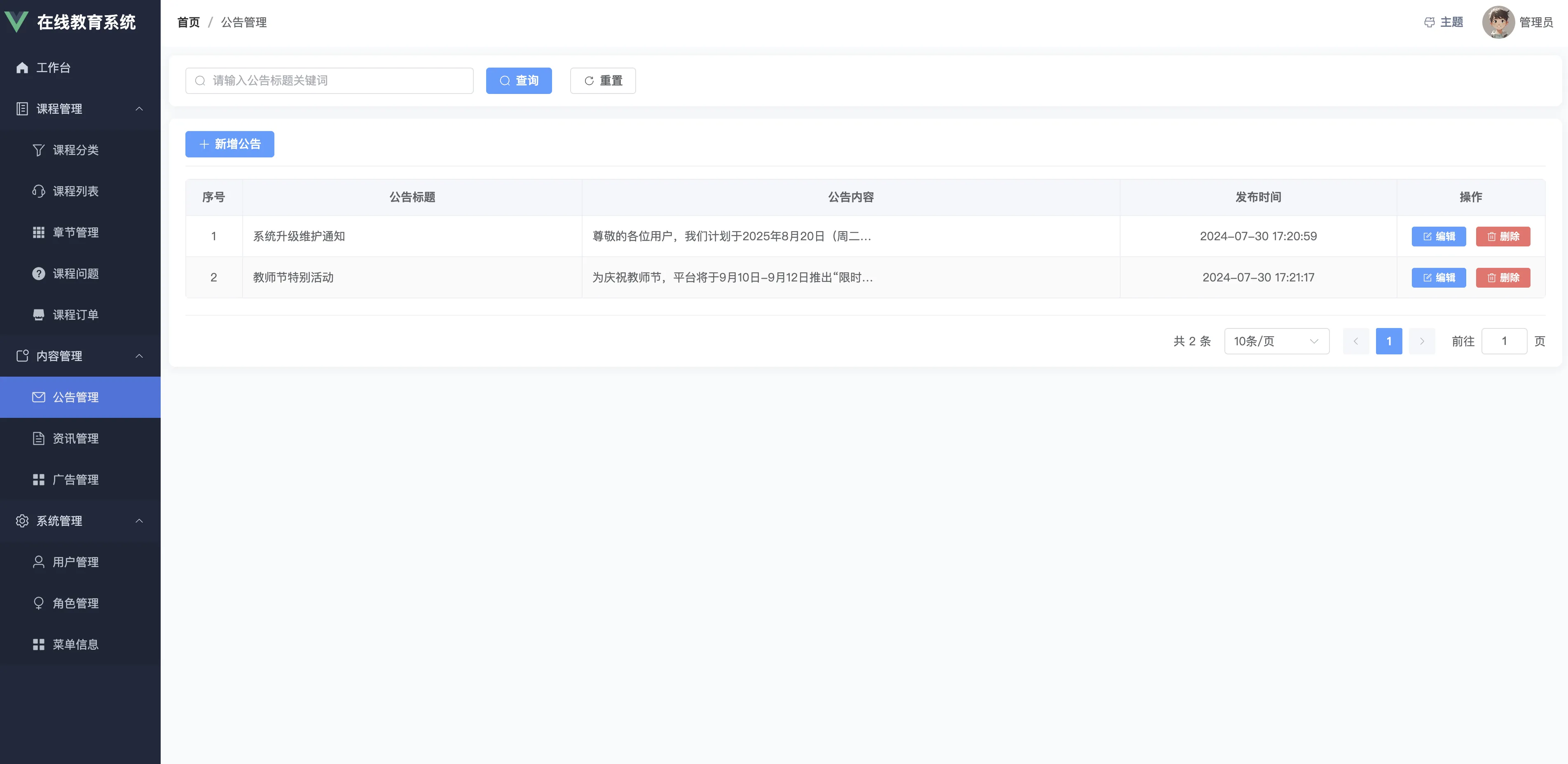Image resolution: width=1568 pixels, height=764 pixels.
Task: Click the administrator avatar picture
Action: click(1498, 23)
